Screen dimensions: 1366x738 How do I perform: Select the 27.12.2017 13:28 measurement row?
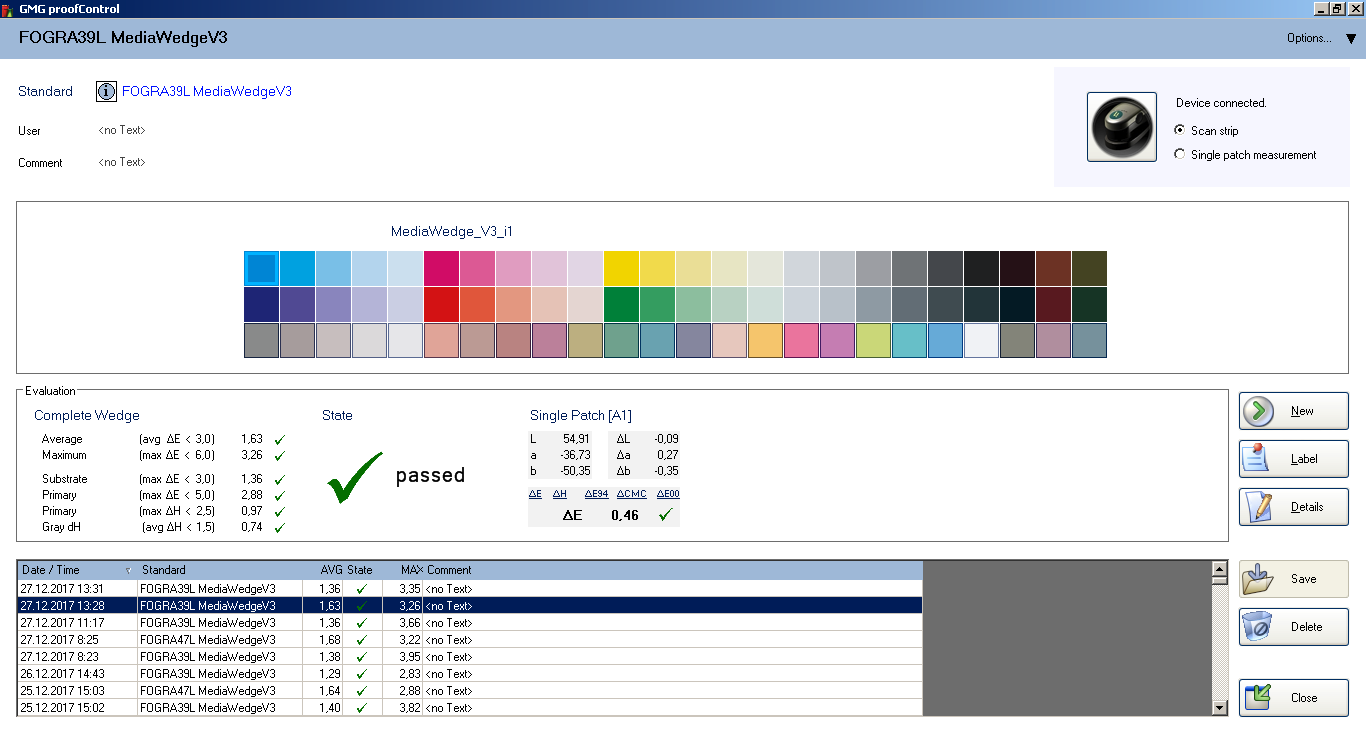[470, 606]
